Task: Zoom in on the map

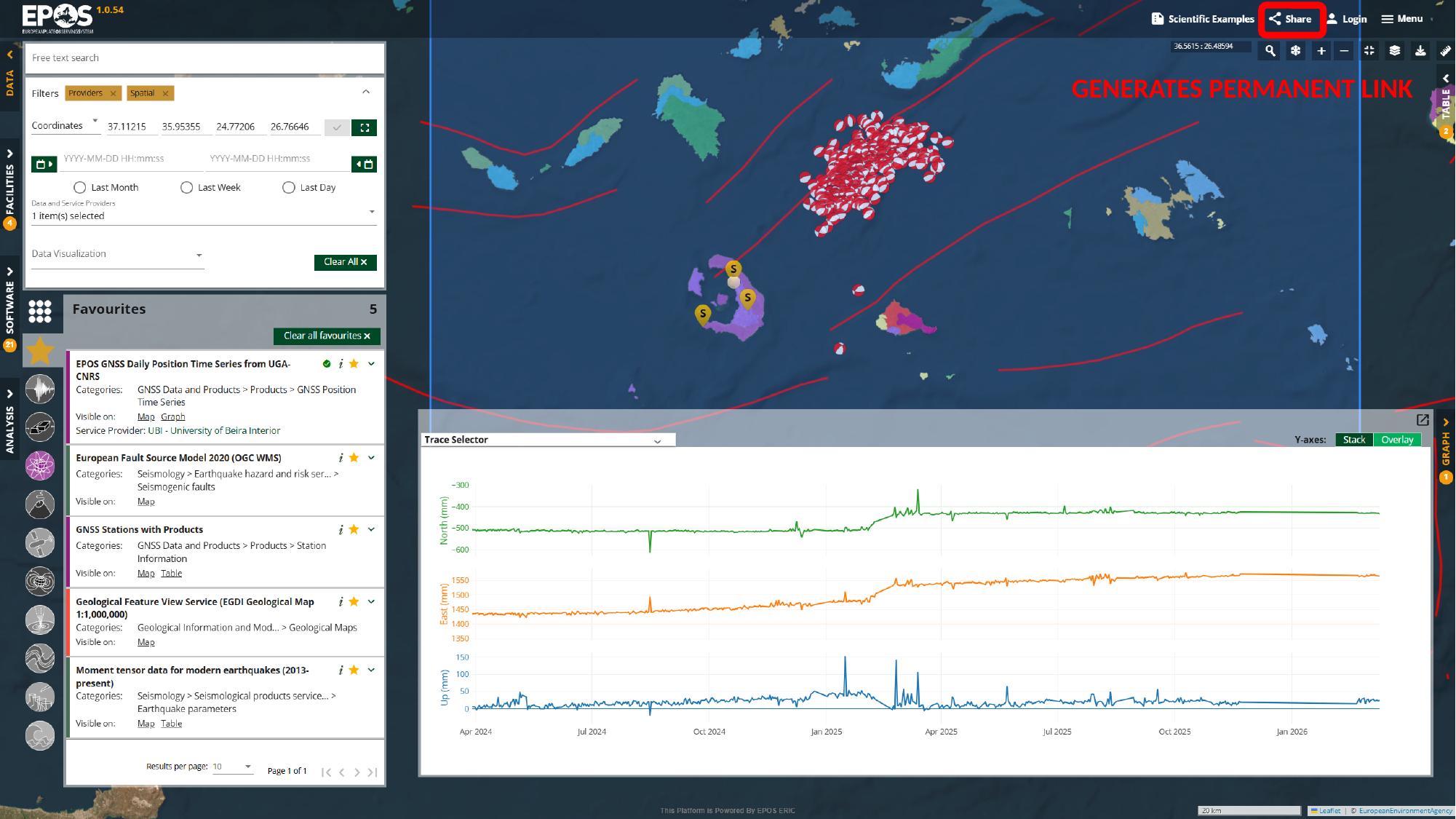Action: pos(1321,51)
